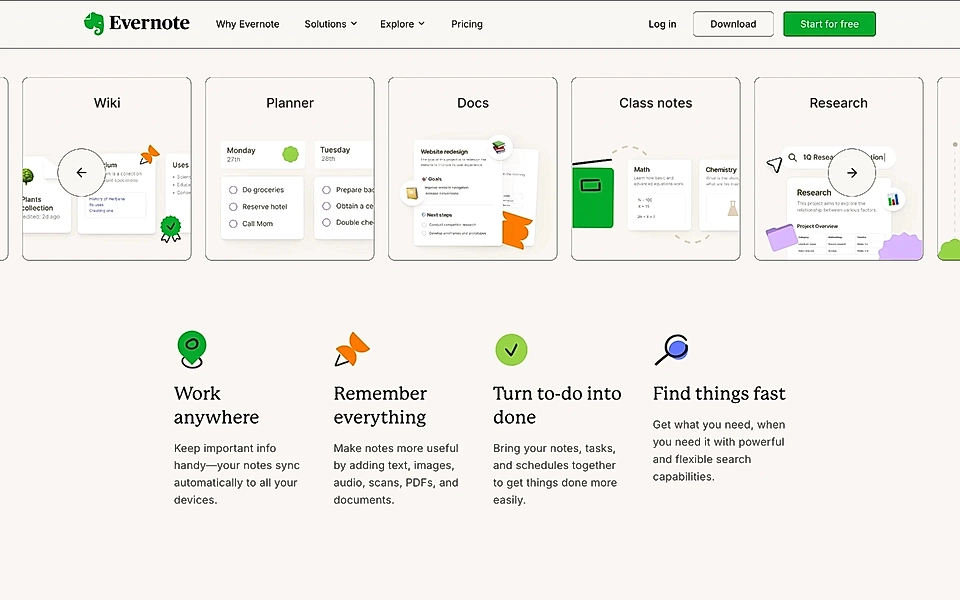Open the Solutions dropdown menu
The width and height of the screenshot is (960, 600).
330,23
